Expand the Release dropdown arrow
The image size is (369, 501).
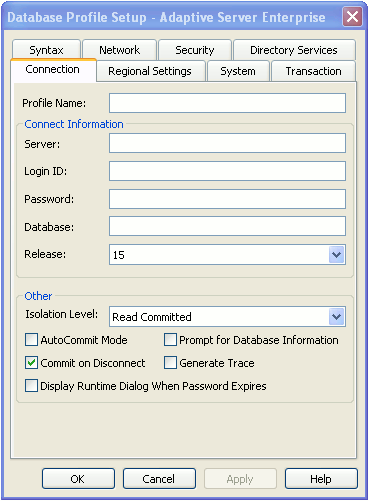point(337,255)
